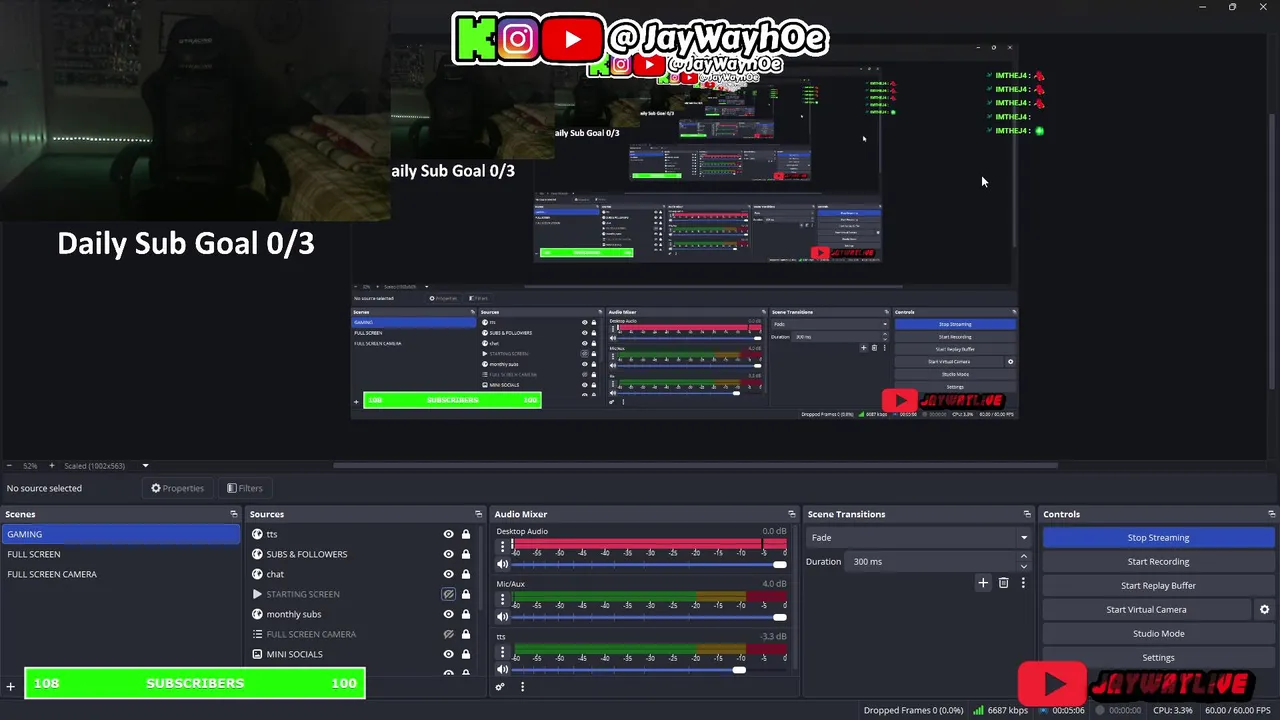The height and width of the screenshot is (720, 1280).
Task: Select the monthly subs source row
Action: tap(360, 614)
